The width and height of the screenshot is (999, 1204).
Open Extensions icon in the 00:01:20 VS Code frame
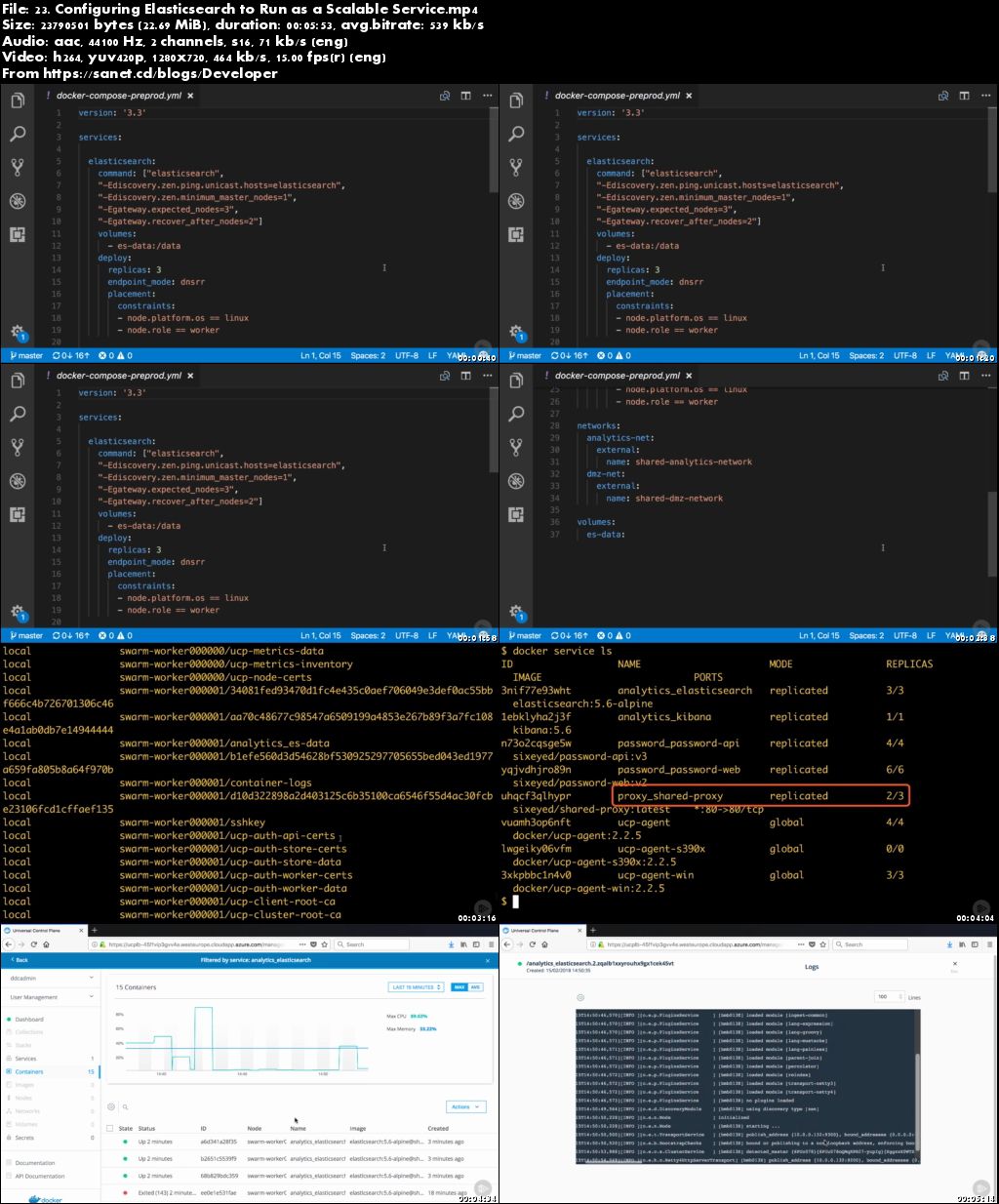(516, 234)
